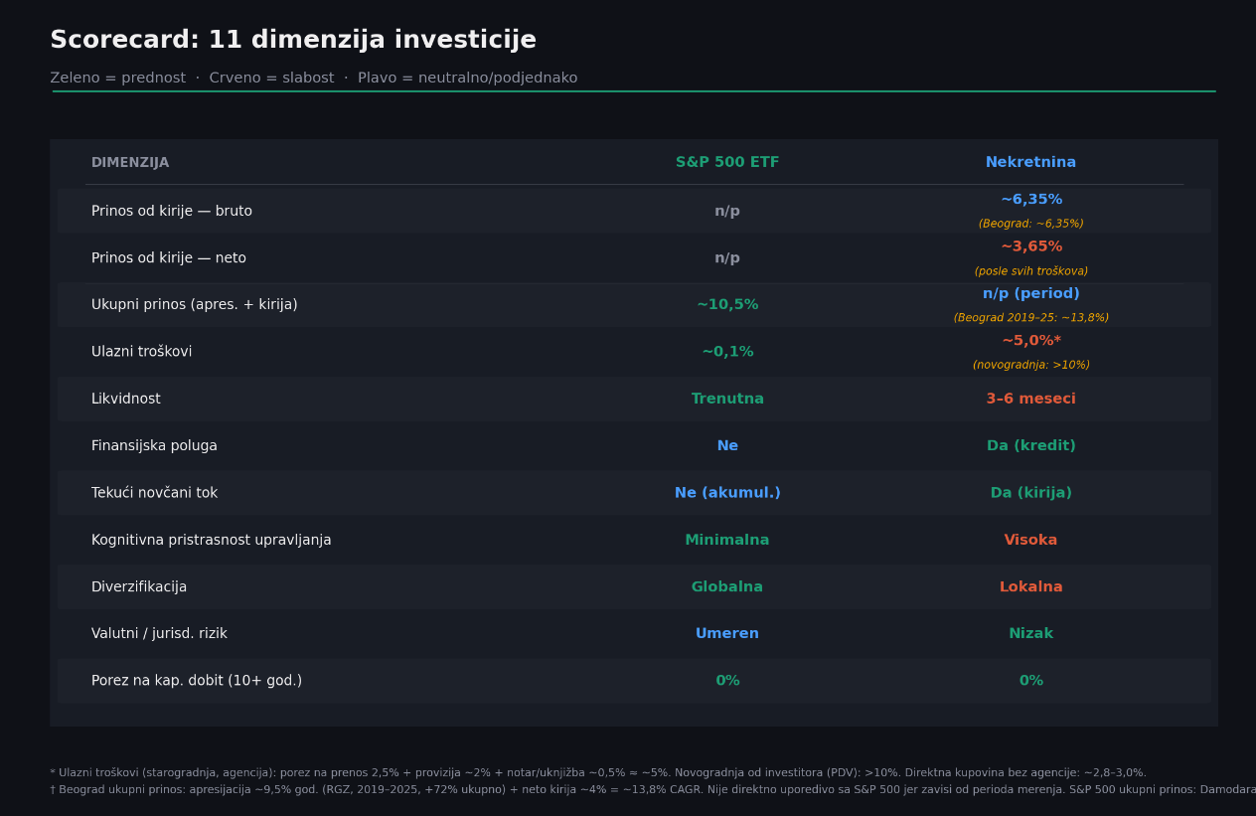Select the "Finansijska poluga" row label
Image resolution: width=1256 pixels, height=816 pixels.
click(x=154, y=446)
